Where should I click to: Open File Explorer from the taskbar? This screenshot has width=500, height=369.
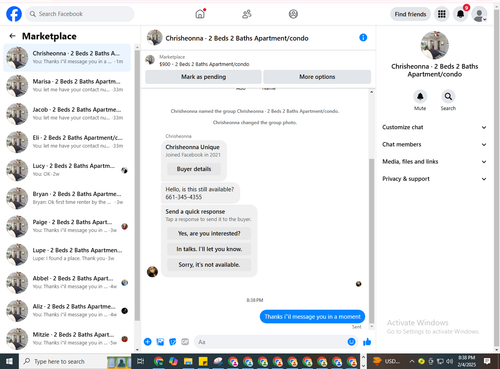[x=188, y=361]
